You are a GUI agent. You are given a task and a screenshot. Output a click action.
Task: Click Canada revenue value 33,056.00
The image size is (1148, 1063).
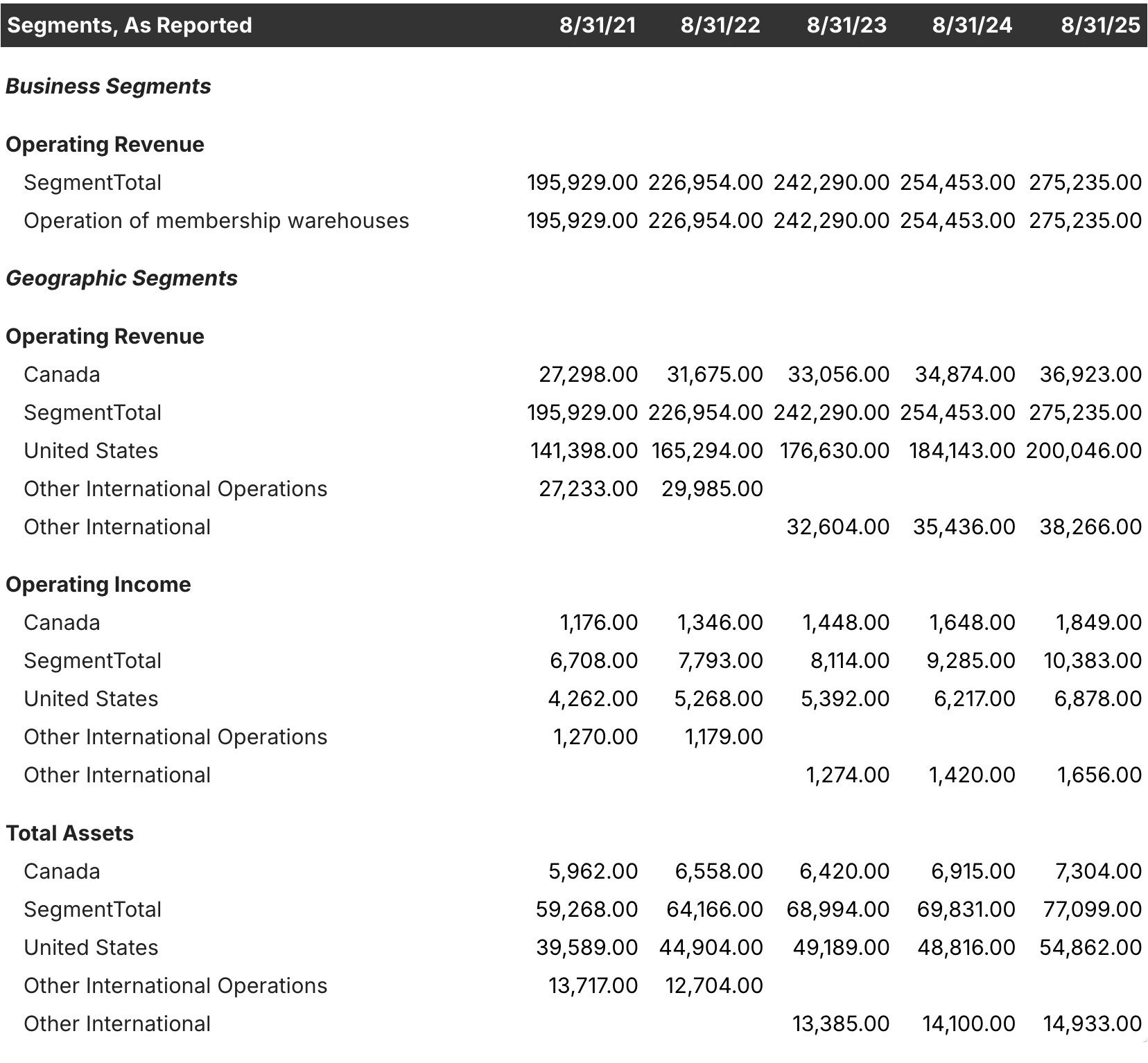pos(839,375)
